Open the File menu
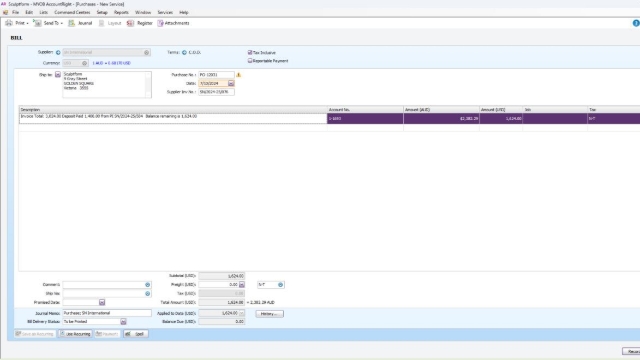This screenshot has width=640, height=360. pos(16,13)
